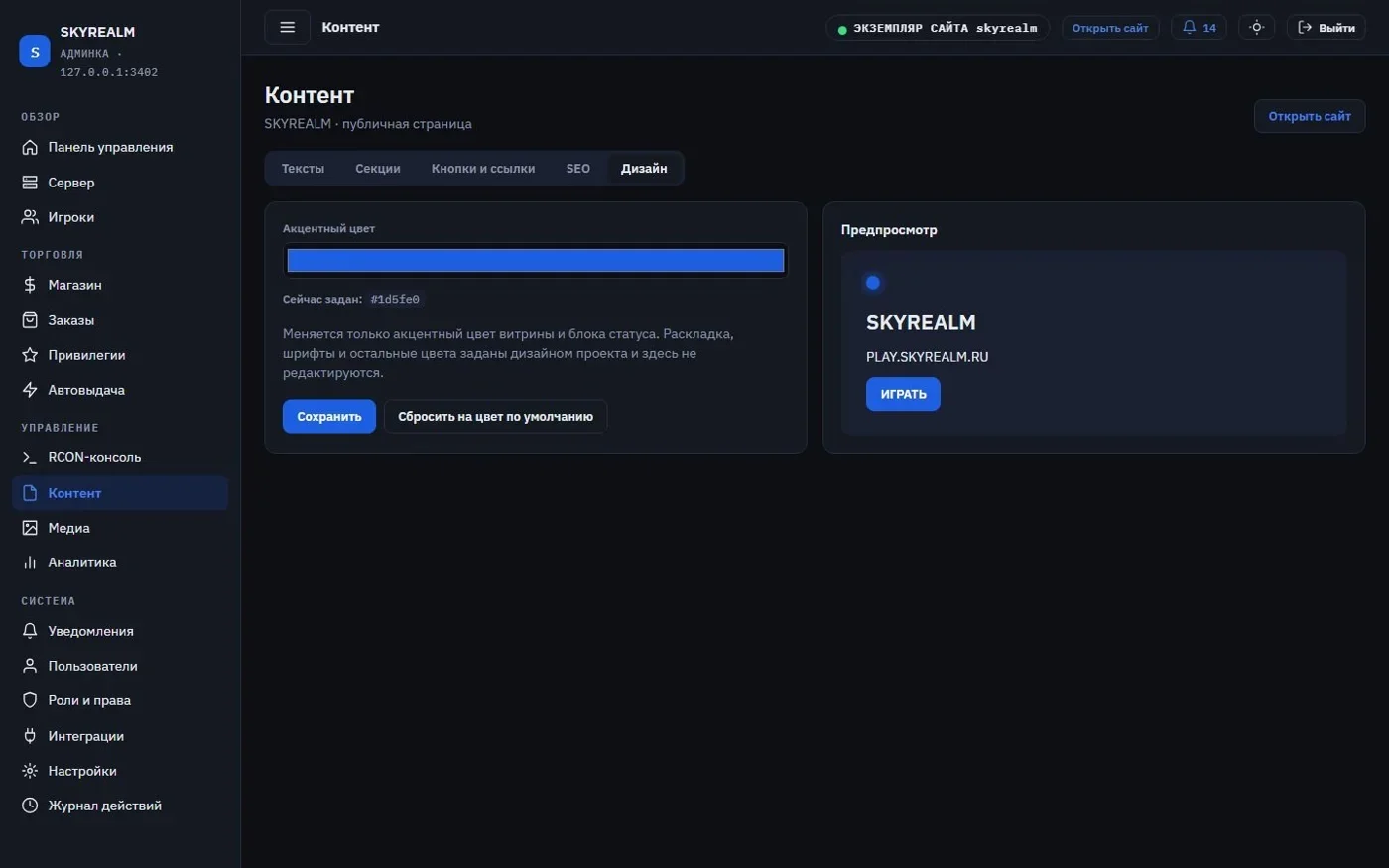Viewport: 1389px width, 868px height.
Task: Click the #1d5fe0 color code
Action: click(x=395, y=299)
